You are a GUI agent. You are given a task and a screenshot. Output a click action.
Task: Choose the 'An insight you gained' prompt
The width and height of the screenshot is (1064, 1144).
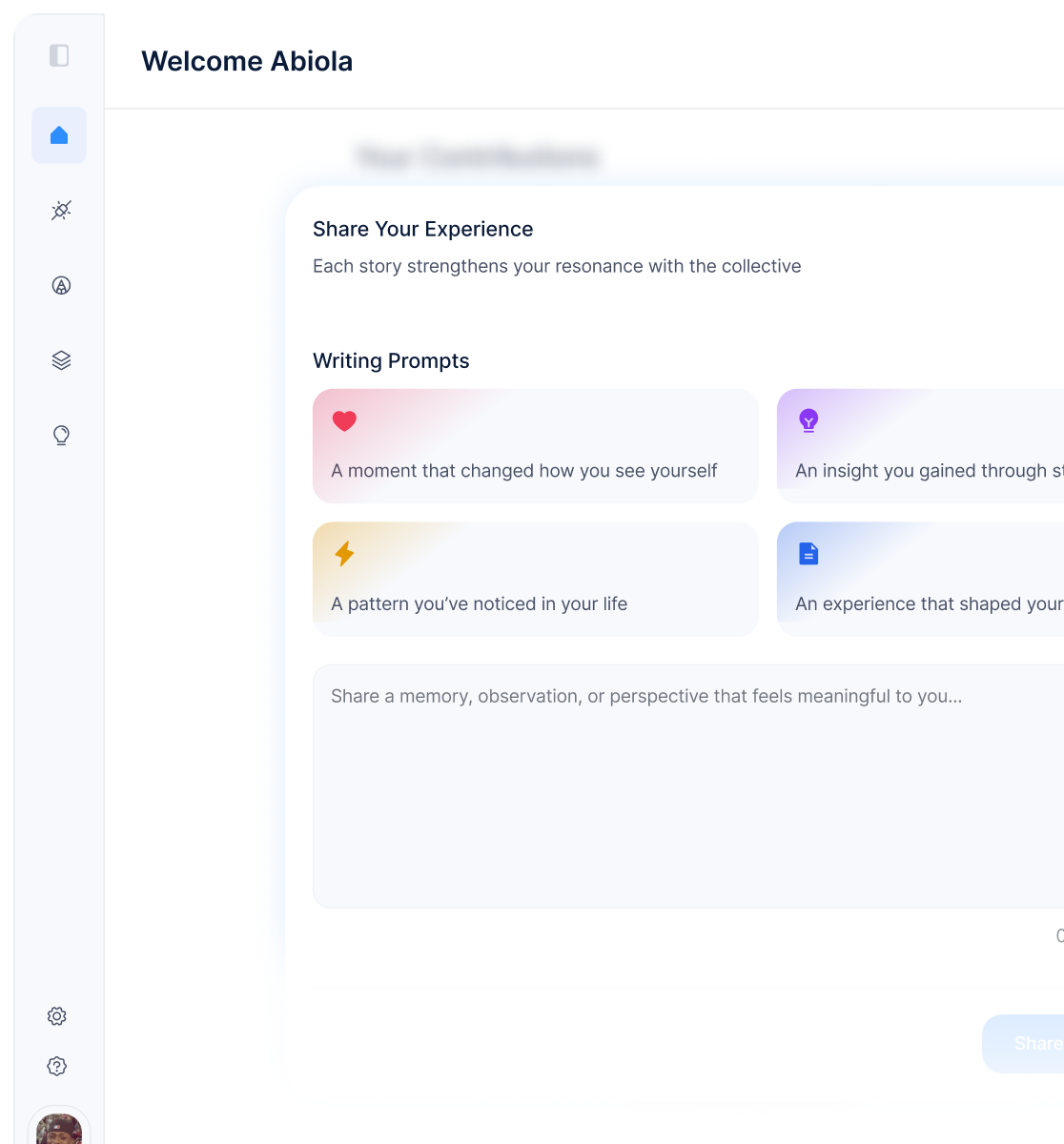(x=920, y=446)
